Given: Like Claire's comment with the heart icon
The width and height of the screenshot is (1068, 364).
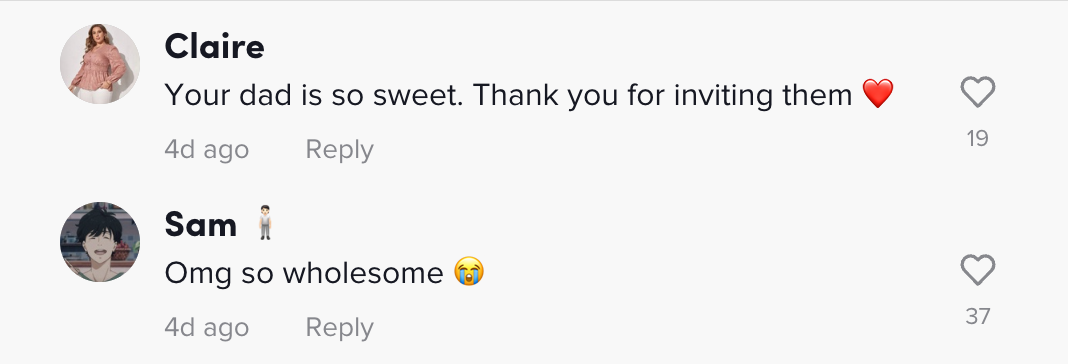Looking at the screenshot, I should (x=977, y=93).
